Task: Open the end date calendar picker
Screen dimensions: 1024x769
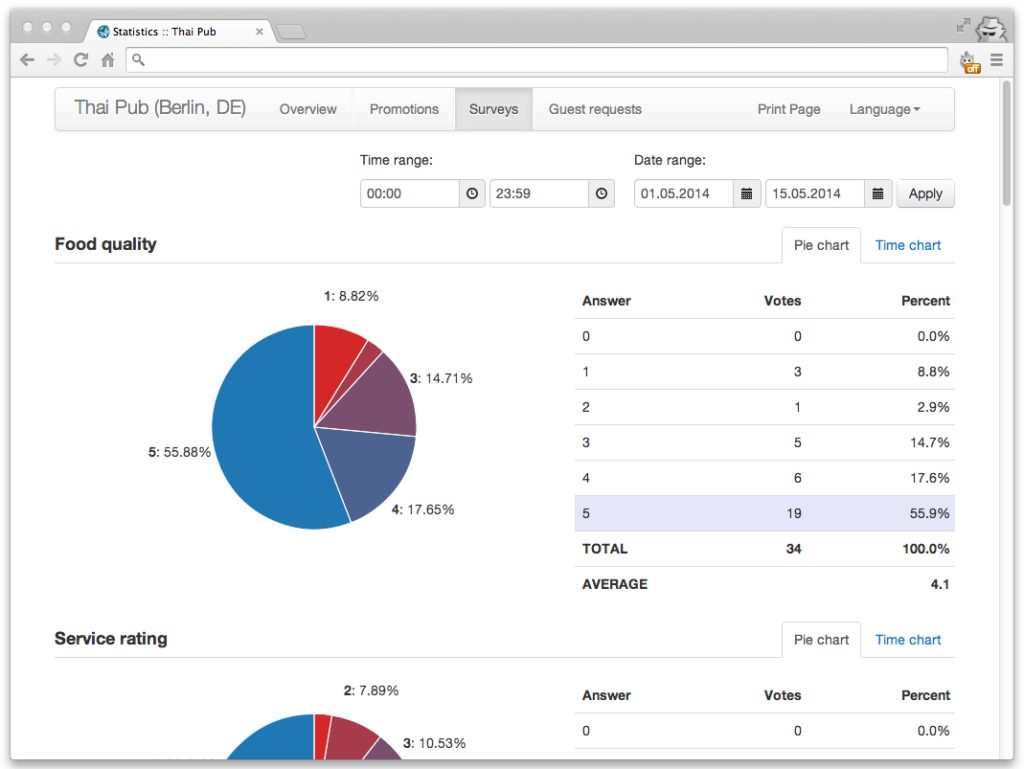Action: coord(878,193)
